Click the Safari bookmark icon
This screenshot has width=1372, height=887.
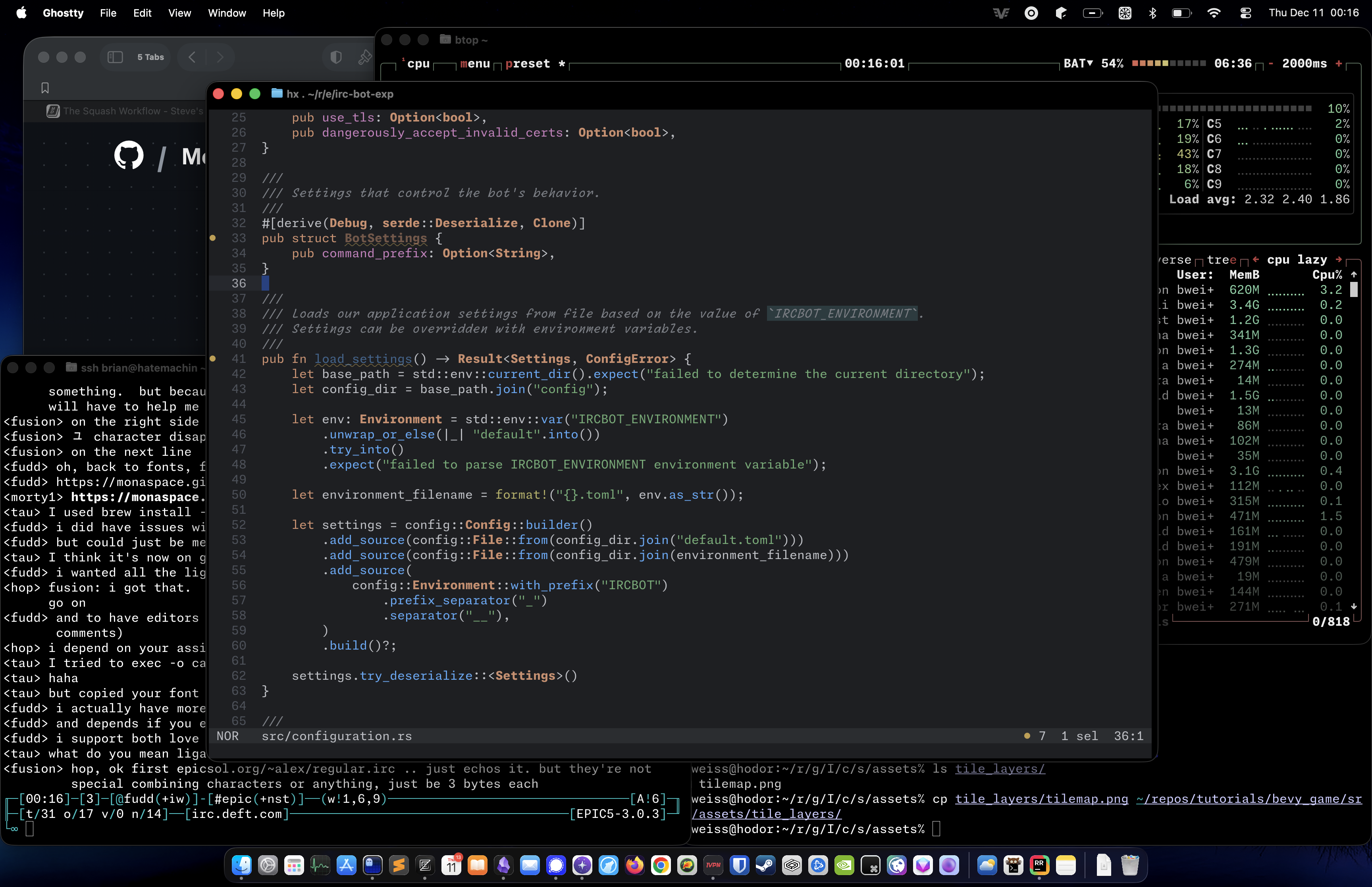click(x=45, y=87)
